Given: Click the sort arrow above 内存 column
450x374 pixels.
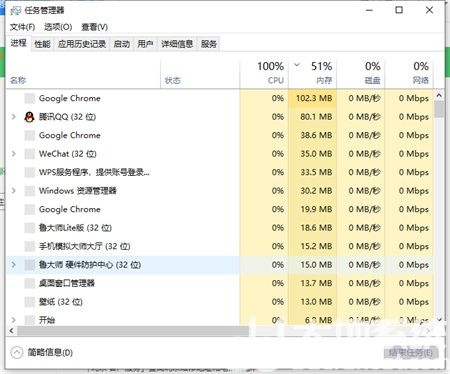Looking at the screenshot, I should point(297,65).
